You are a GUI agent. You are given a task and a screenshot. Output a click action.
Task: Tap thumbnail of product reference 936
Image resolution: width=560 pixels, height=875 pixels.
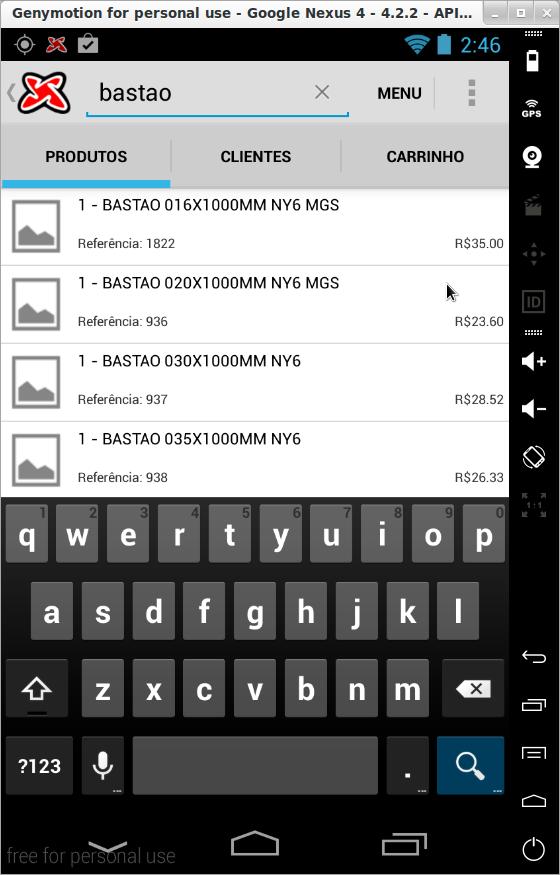point(36,305)
